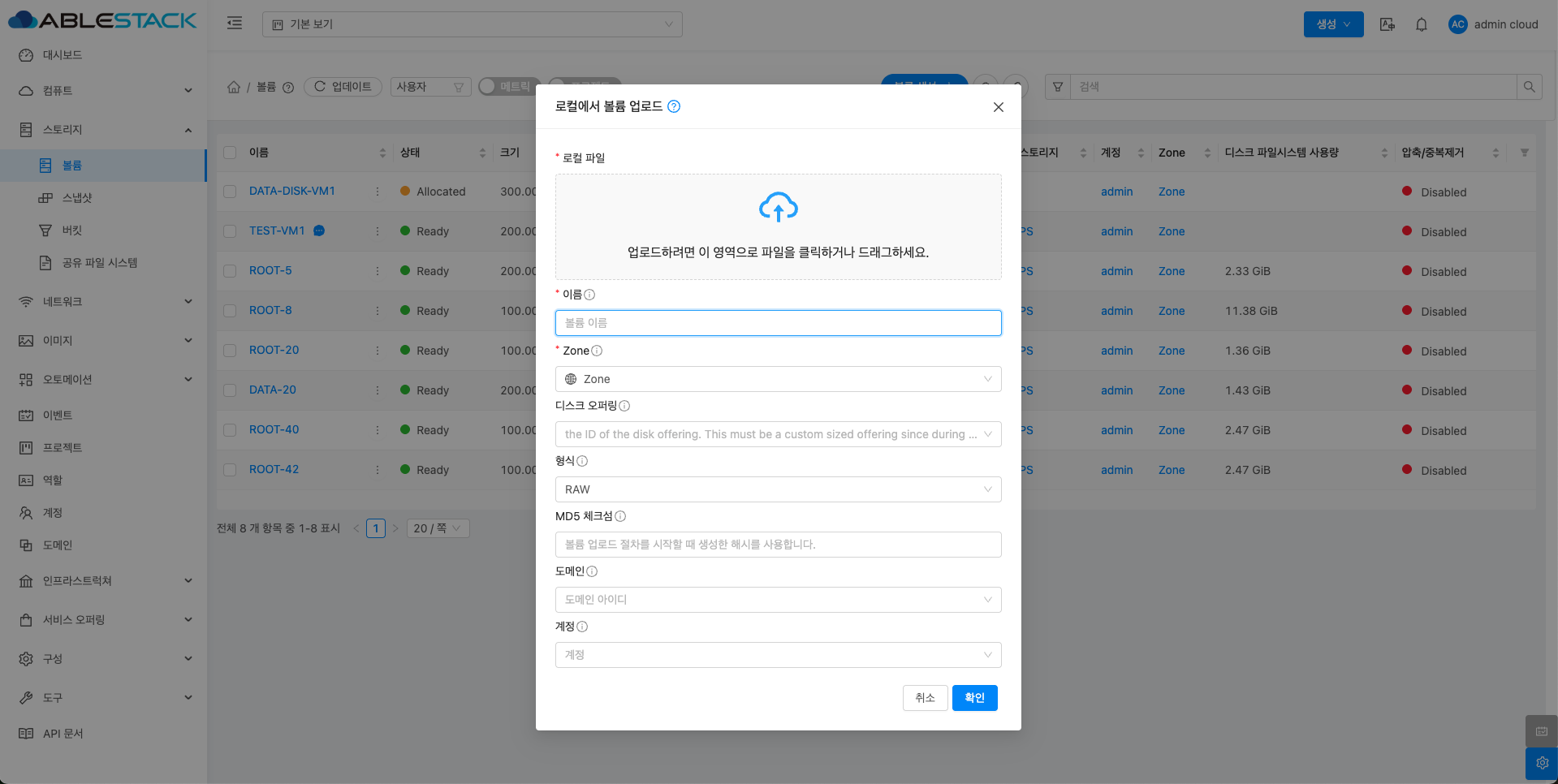This screenshot has height=784, width=1558.
Task: Go to pagination page 1
Action: click(x=375, y=528)
